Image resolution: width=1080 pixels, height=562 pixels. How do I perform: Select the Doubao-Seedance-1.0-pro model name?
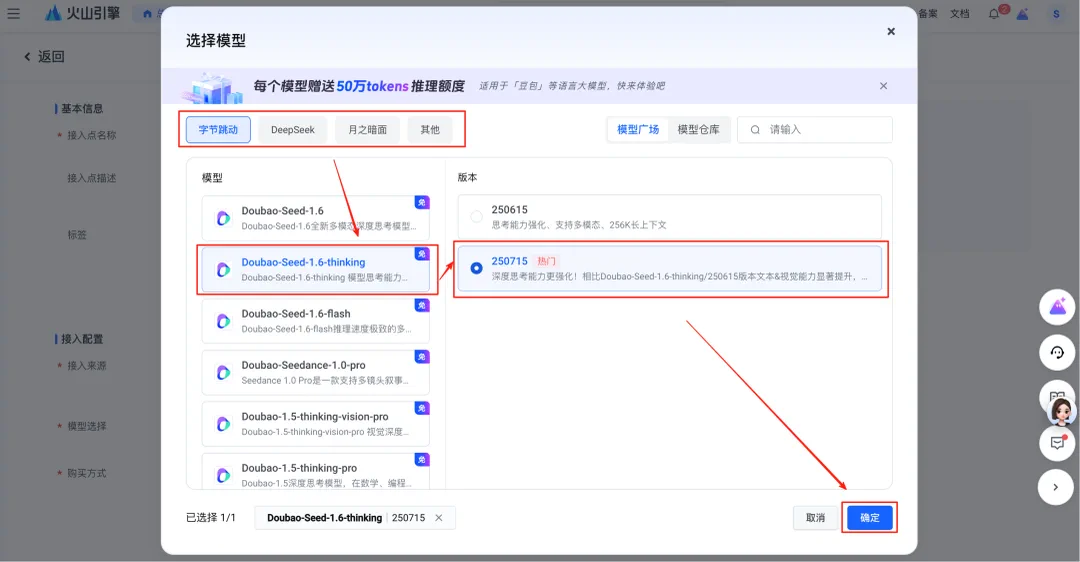(304, 365)
